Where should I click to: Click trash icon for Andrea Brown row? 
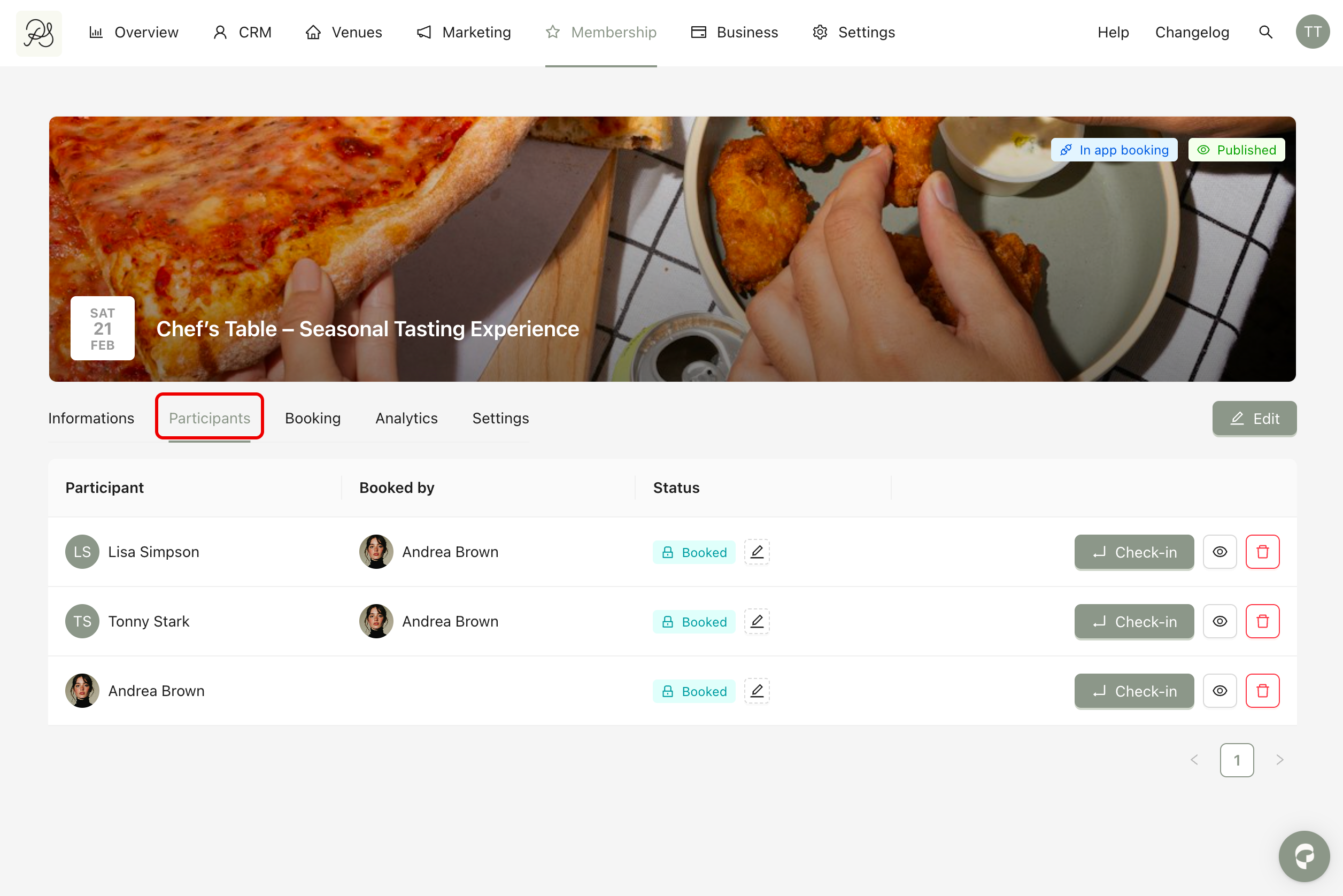click(1262, 690)
